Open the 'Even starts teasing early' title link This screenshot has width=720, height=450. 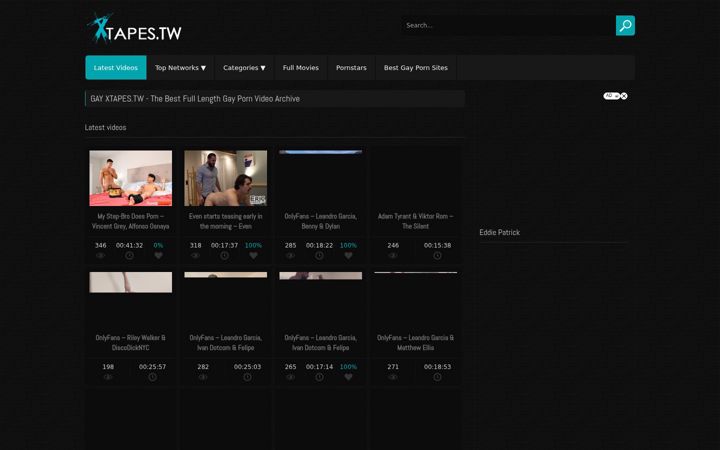coord(225,221)
